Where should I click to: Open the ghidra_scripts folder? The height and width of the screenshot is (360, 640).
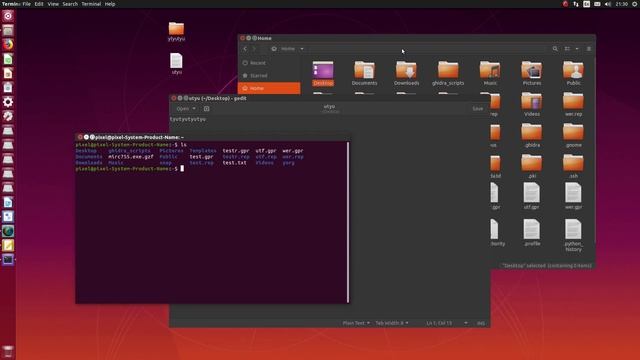(448, 73)
